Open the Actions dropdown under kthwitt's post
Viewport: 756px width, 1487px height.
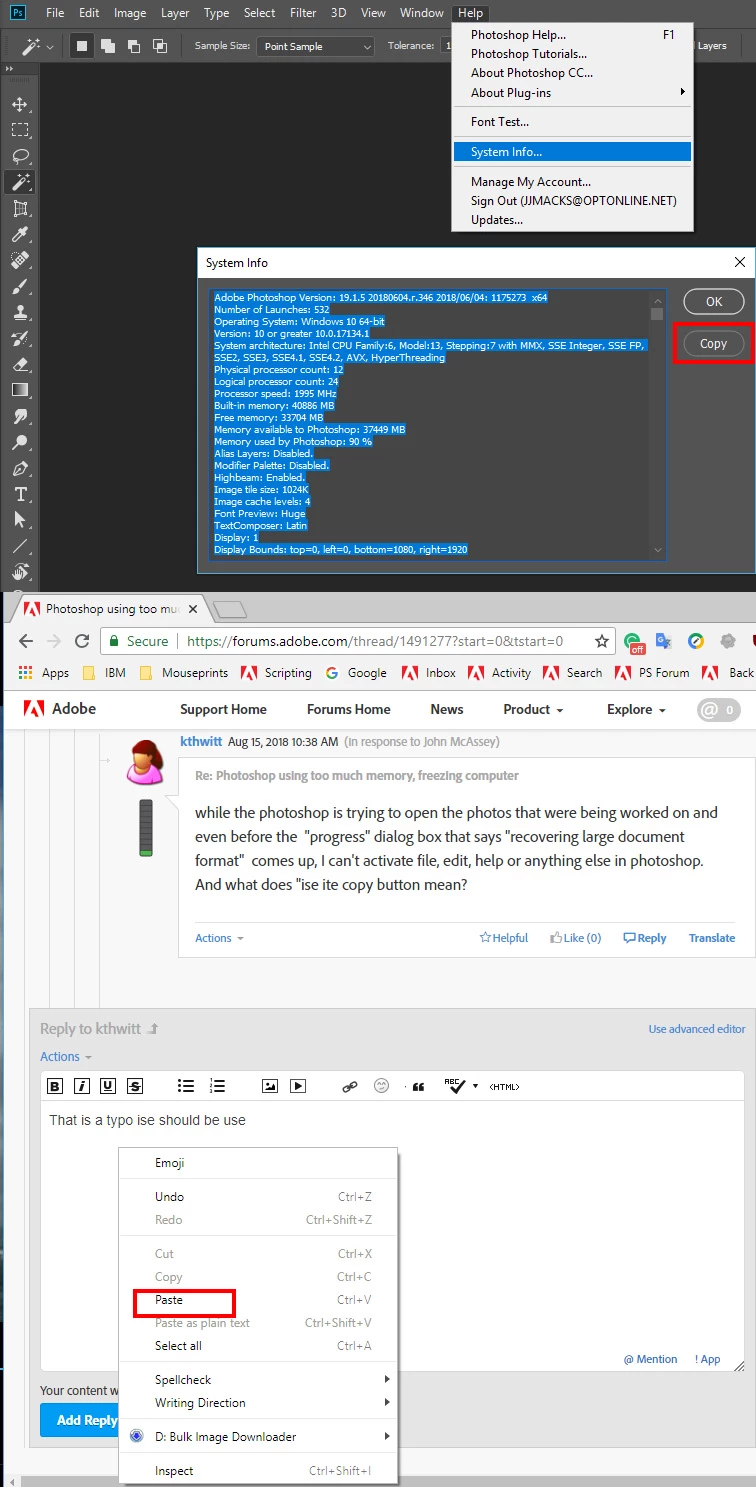point(219,938)
